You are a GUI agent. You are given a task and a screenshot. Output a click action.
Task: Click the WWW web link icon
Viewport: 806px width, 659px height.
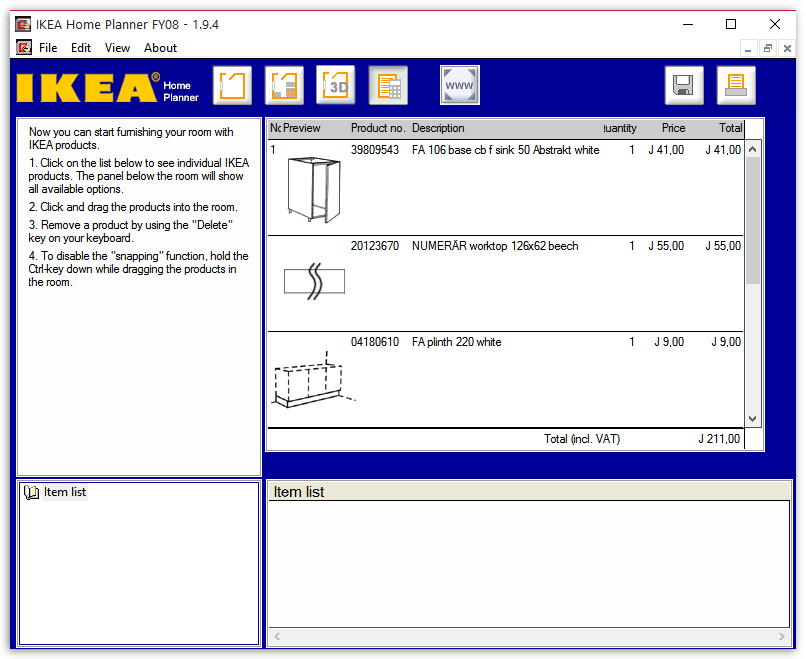click(460, 85)
